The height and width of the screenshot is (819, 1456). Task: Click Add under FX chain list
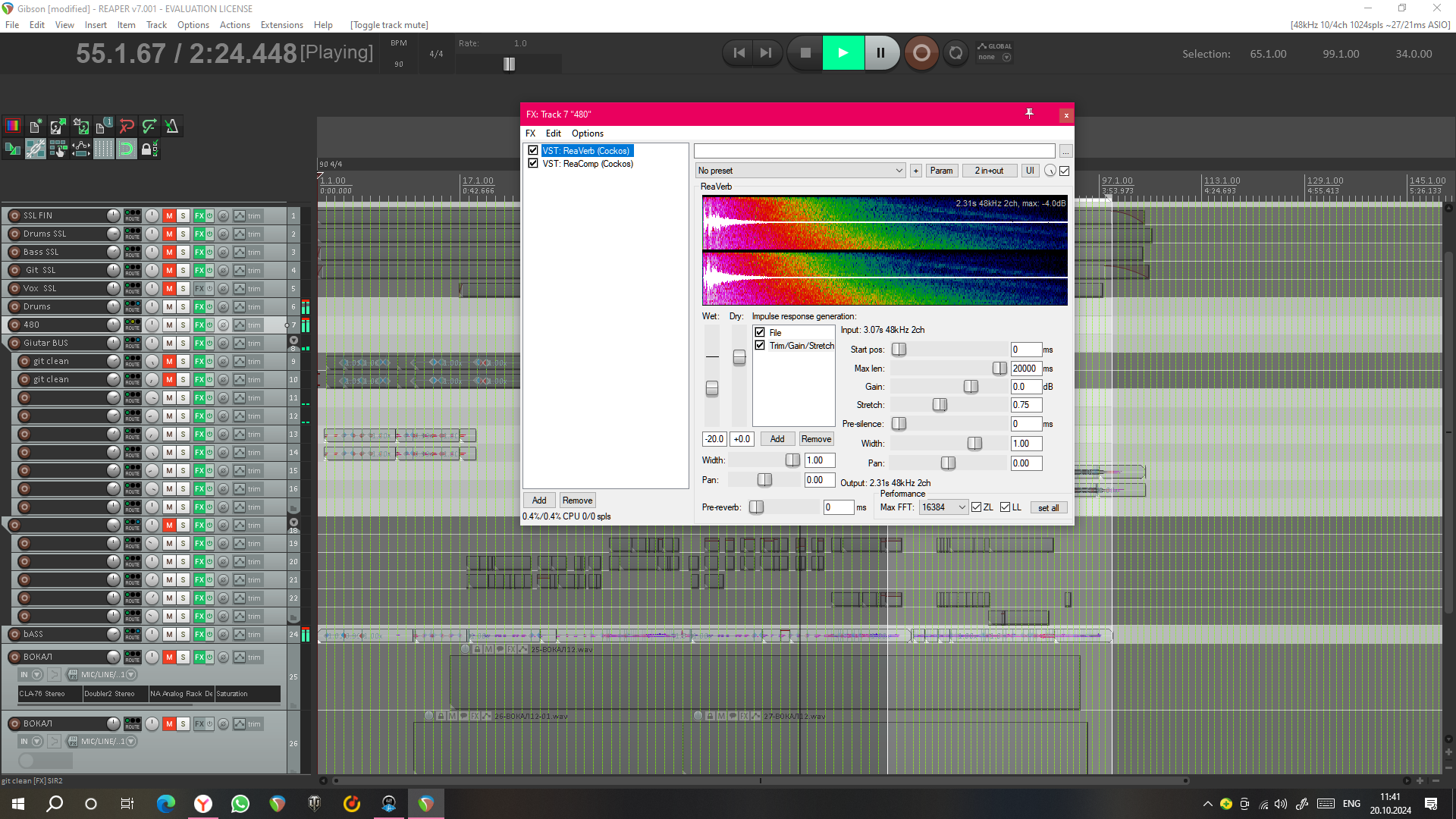tap(539, 500)
